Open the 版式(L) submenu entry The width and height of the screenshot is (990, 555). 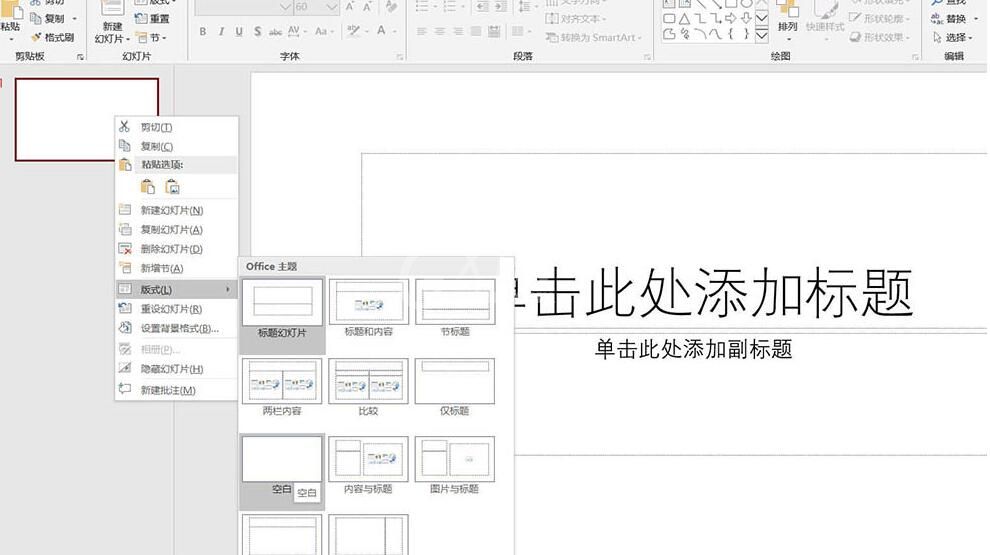[x=176, y=289]
